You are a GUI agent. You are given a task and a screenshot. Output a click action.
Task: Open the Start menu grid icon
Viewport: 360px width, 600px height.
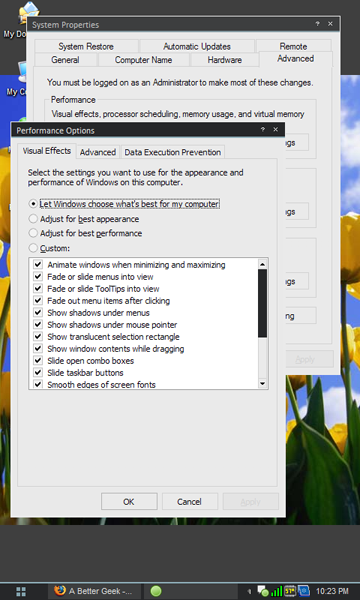pos(21,591)
